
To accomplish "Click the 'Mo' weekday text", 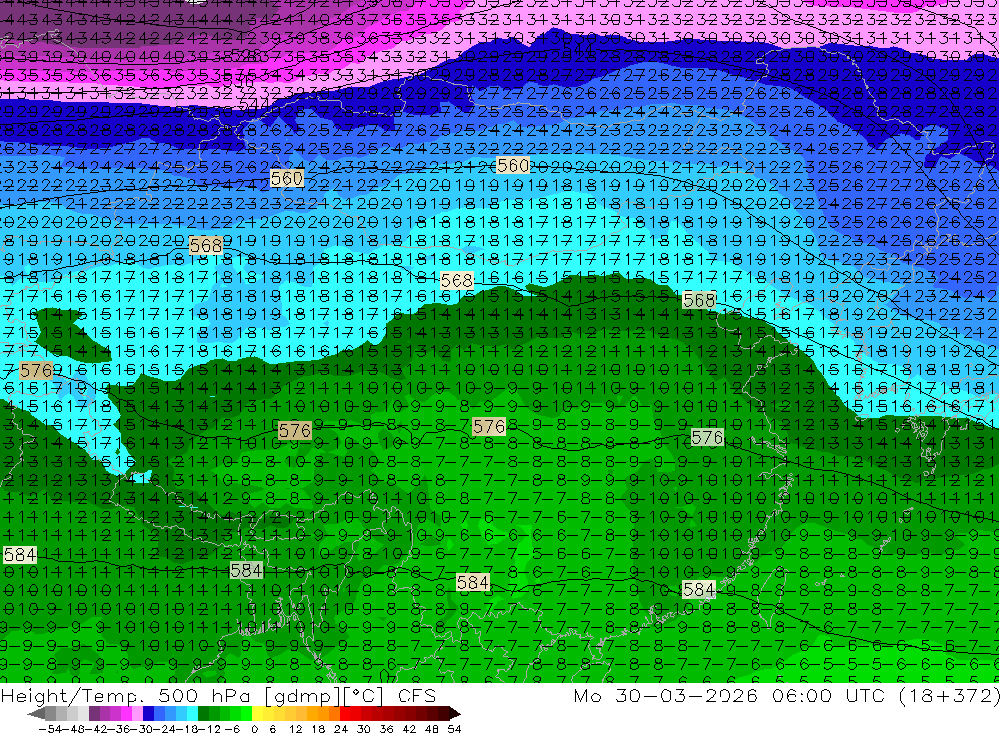I will (587, 695).
